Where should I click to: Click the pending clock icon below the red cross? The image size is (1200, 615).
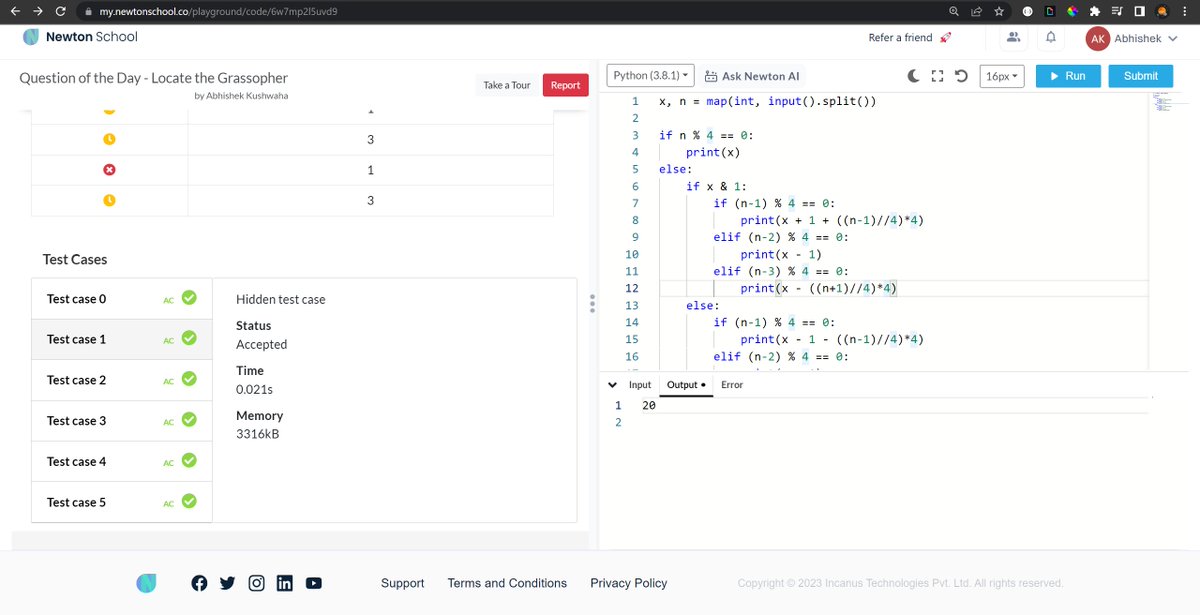(x=110, y=201)
